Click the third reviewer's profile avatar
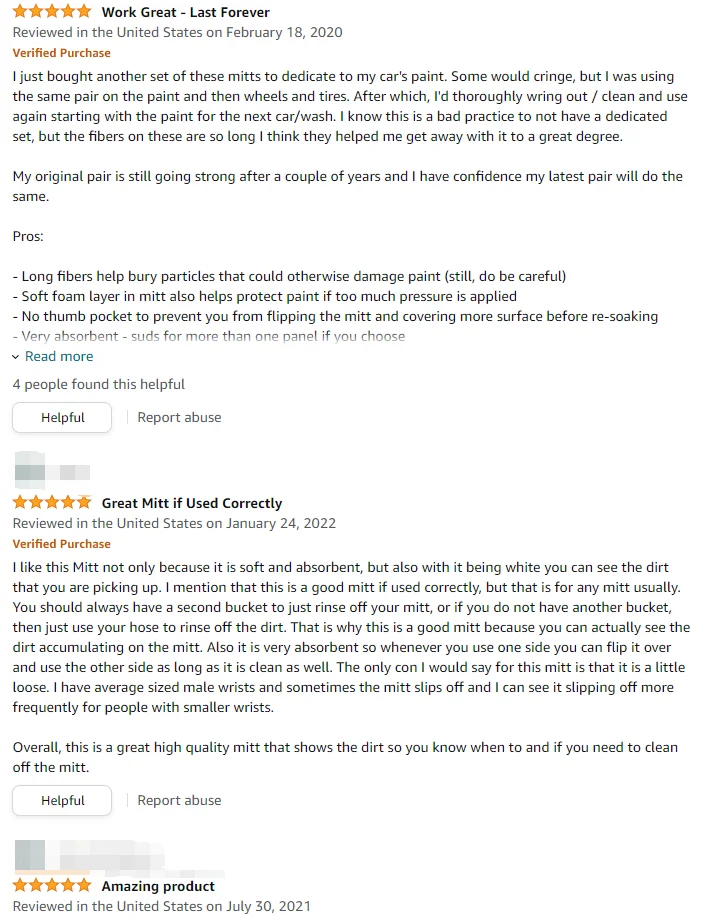The width and height of the screenshot is (712, 921). point(29,855)
